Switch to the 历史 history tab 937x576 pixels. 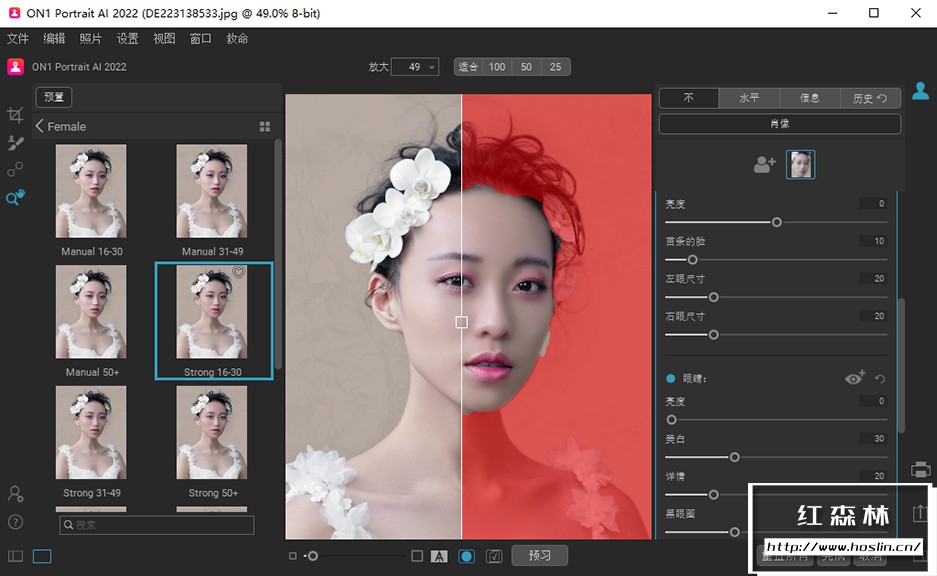(869, 98)
